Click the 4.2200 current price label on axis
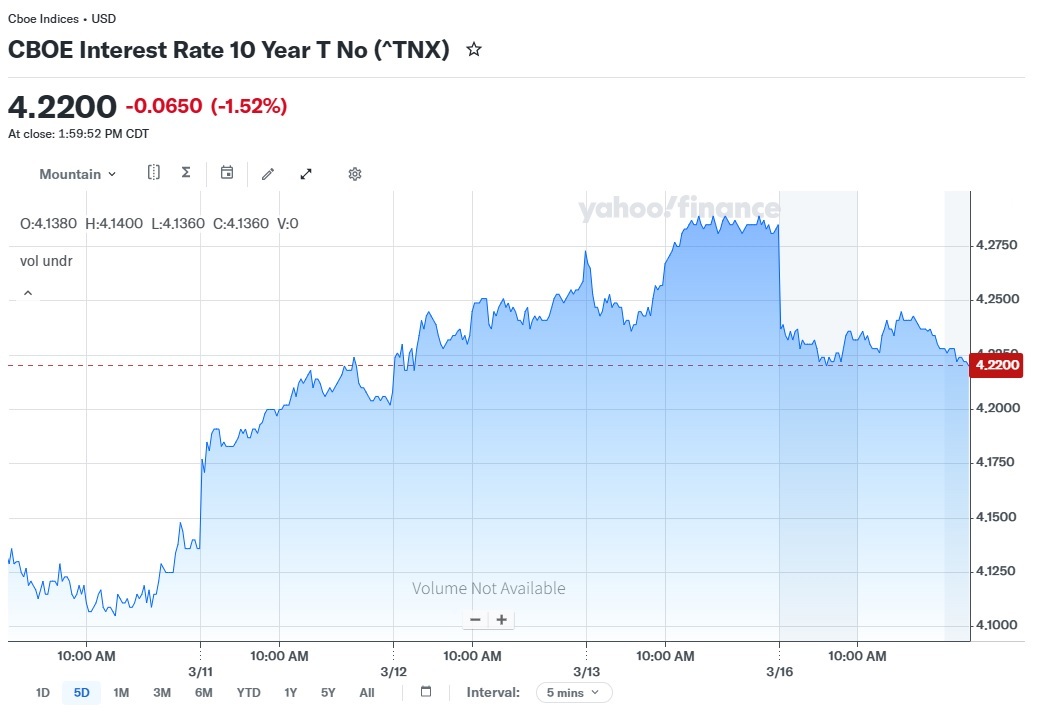This screenshot has height=723, width=1039. (x=997, y=365)
